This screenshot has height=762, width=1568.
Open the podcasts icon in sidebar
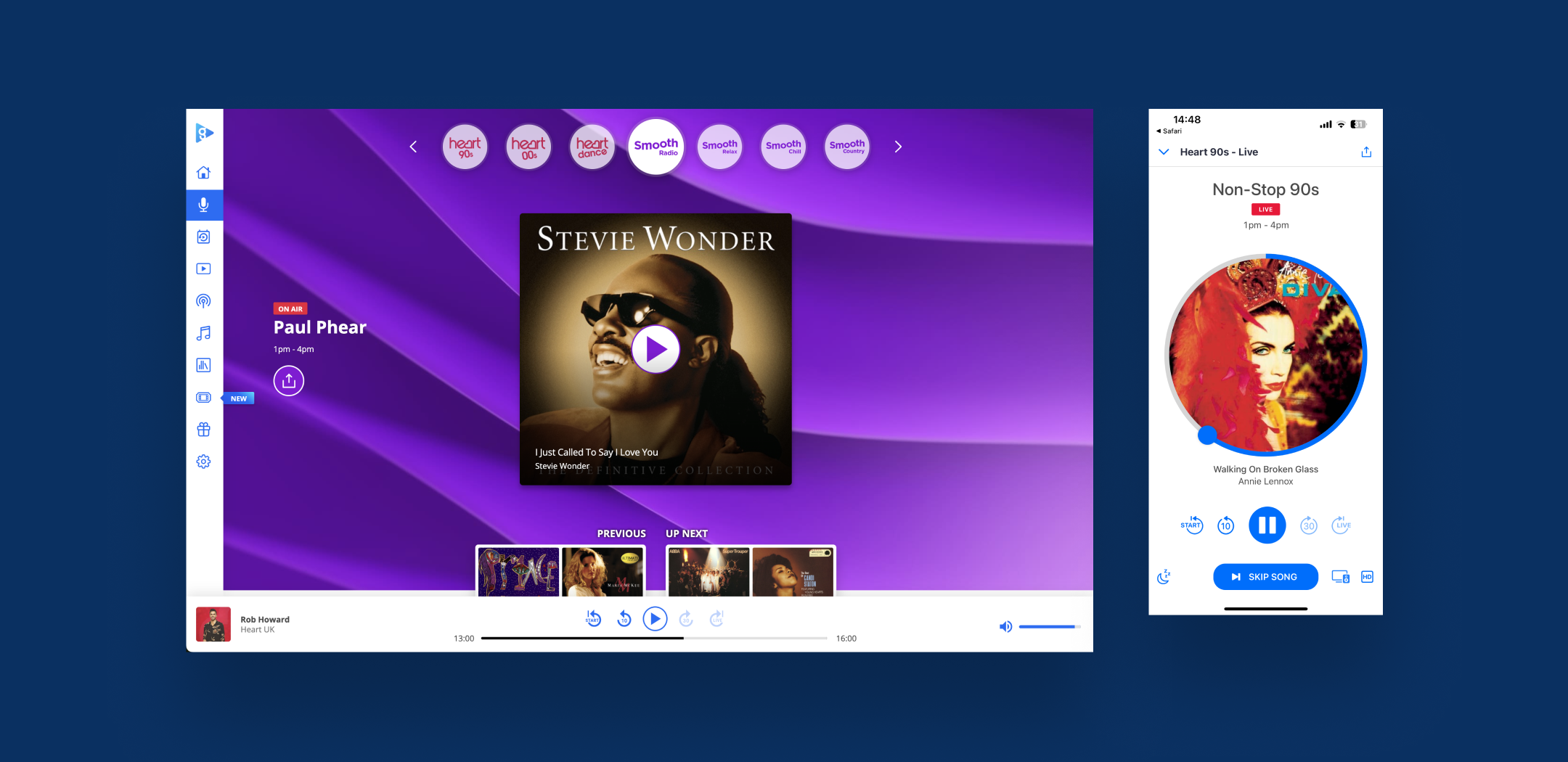[203, 301]
